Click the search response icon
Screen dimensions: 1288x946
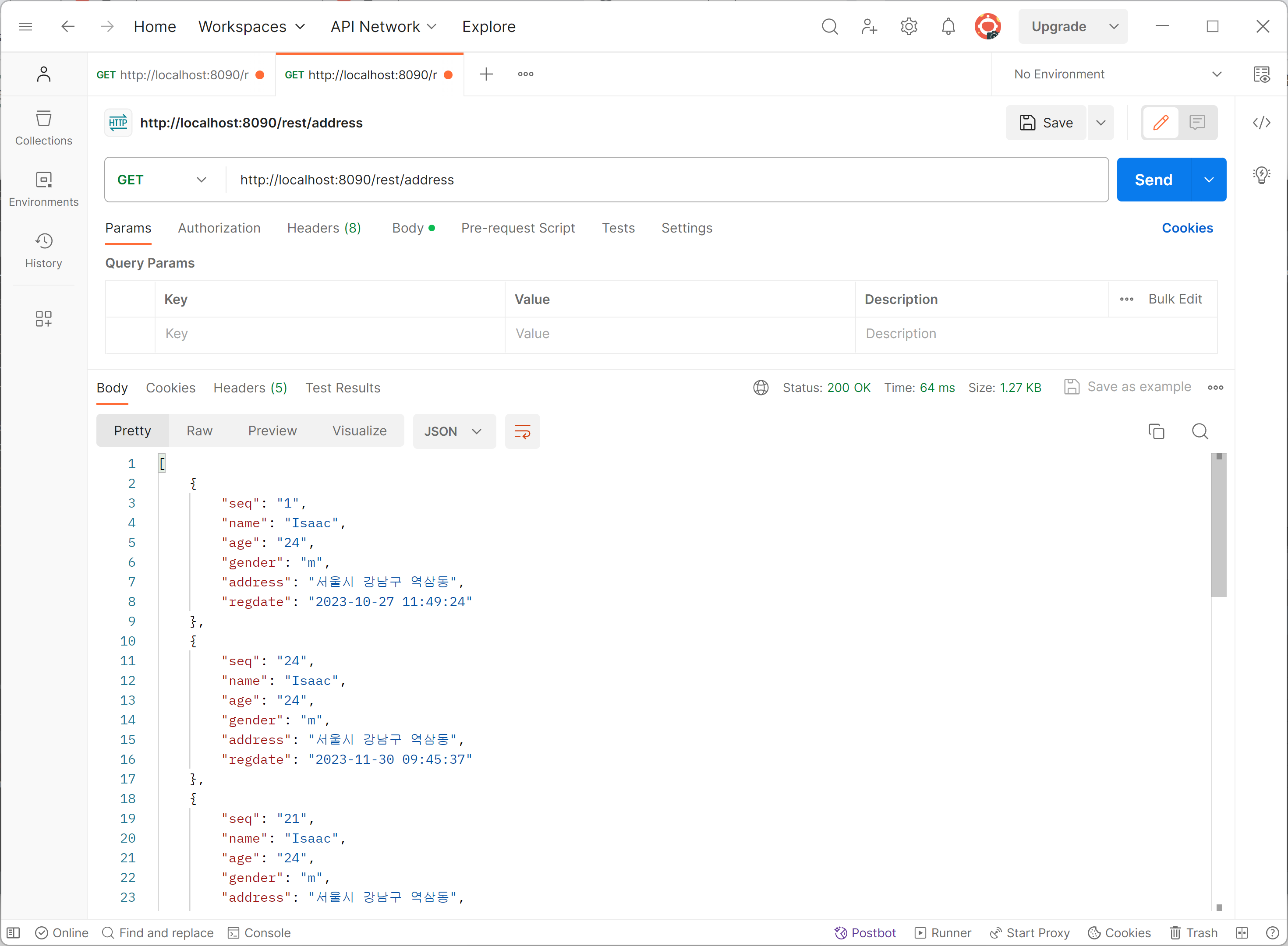click(x=1199, y=431)
